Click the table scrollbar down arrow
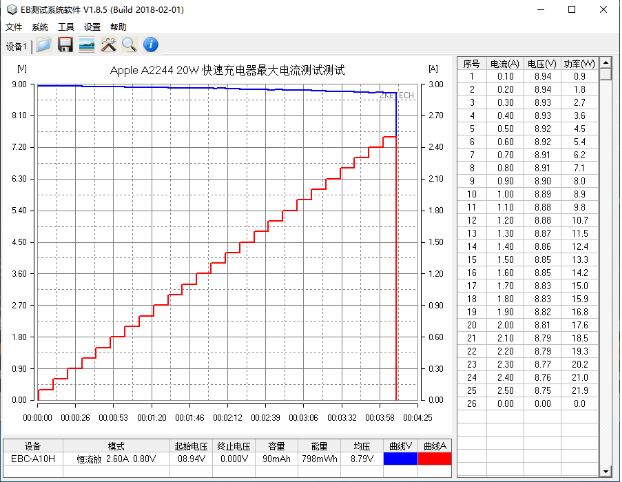 [x=605, y=471]
